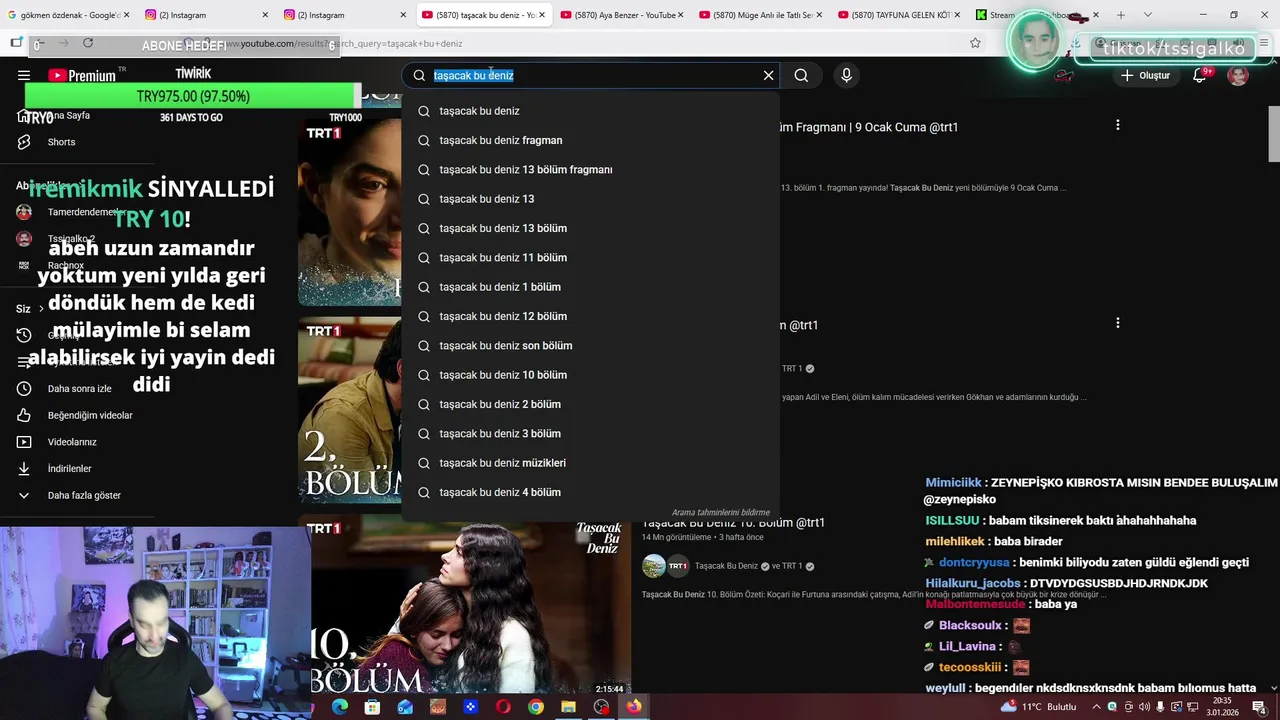Close the taşacak bu deniz tab

[543, 15]
